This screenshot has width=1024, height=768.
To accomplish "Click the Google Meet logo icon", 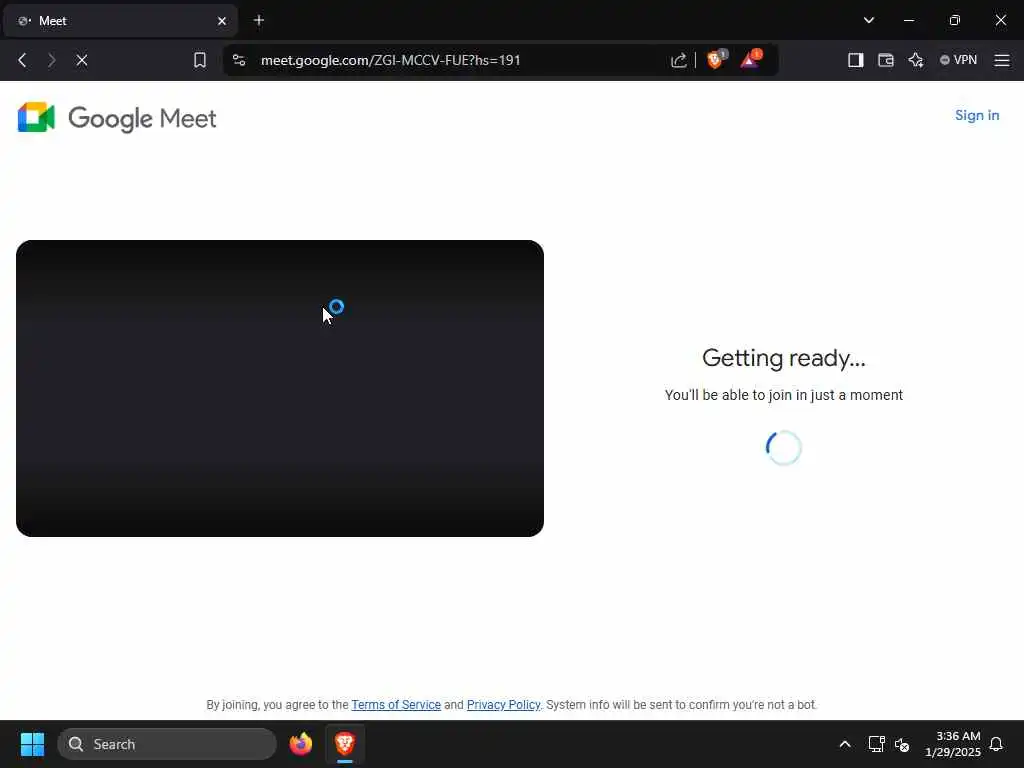I will pyautogui.click(x=36, y=118).
